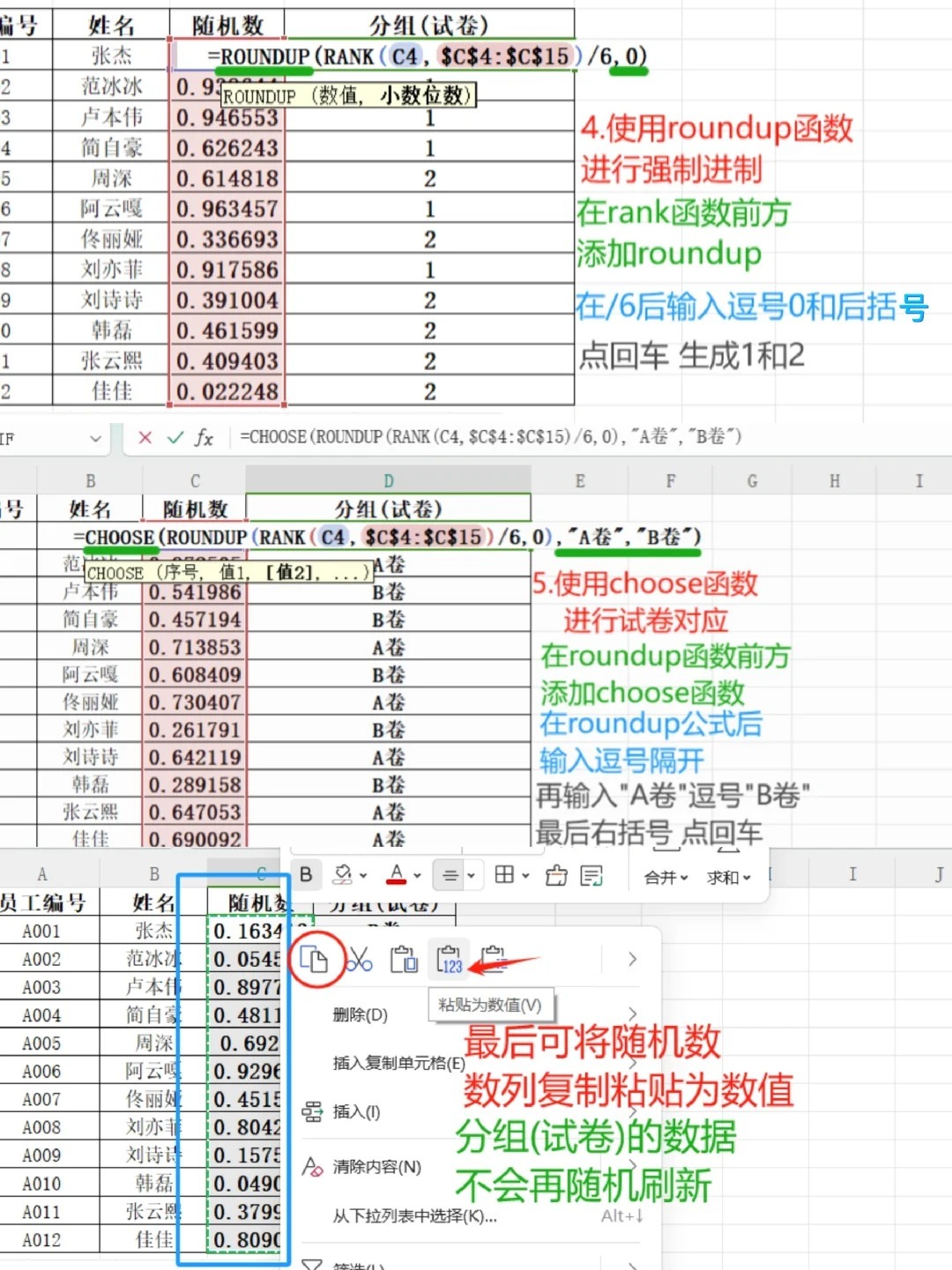Choose 插入(I) from the context menu
Image resolution: width=952 pixels, height=1270 pixels.
(356, 1112)
